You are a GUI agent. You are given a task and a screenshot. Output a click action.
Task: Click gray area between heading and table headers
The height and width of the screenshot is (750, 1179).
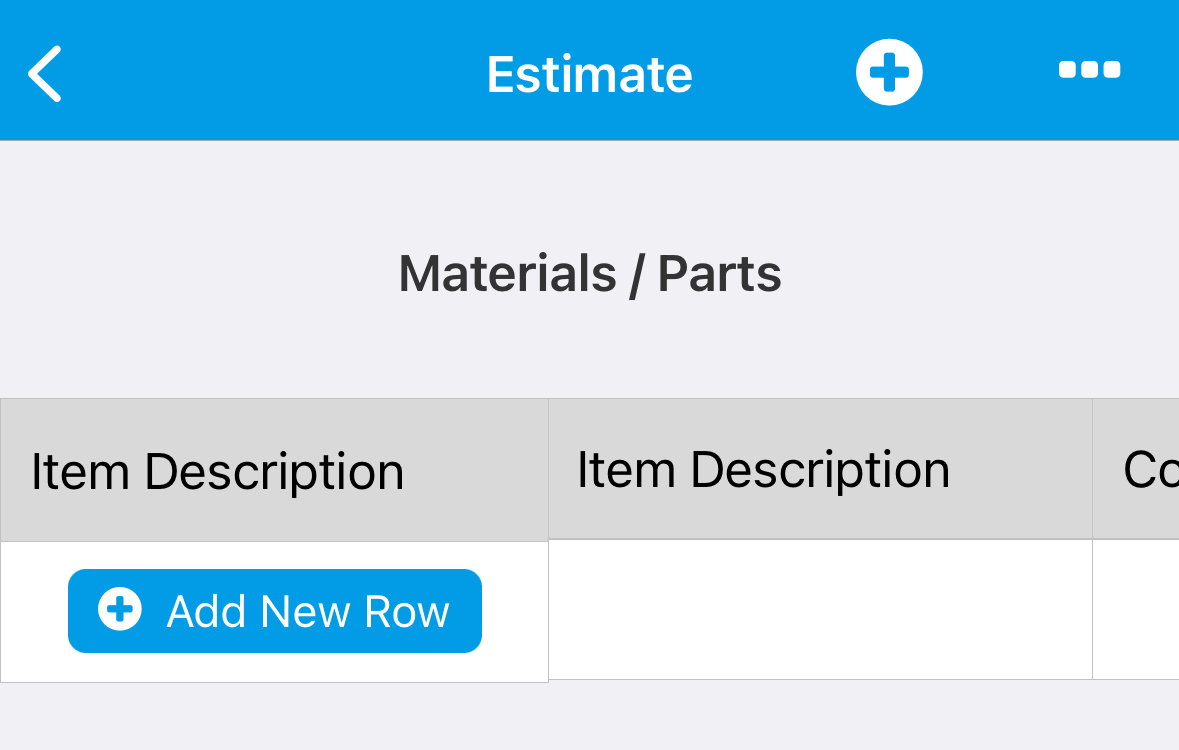tap(590, 350)
